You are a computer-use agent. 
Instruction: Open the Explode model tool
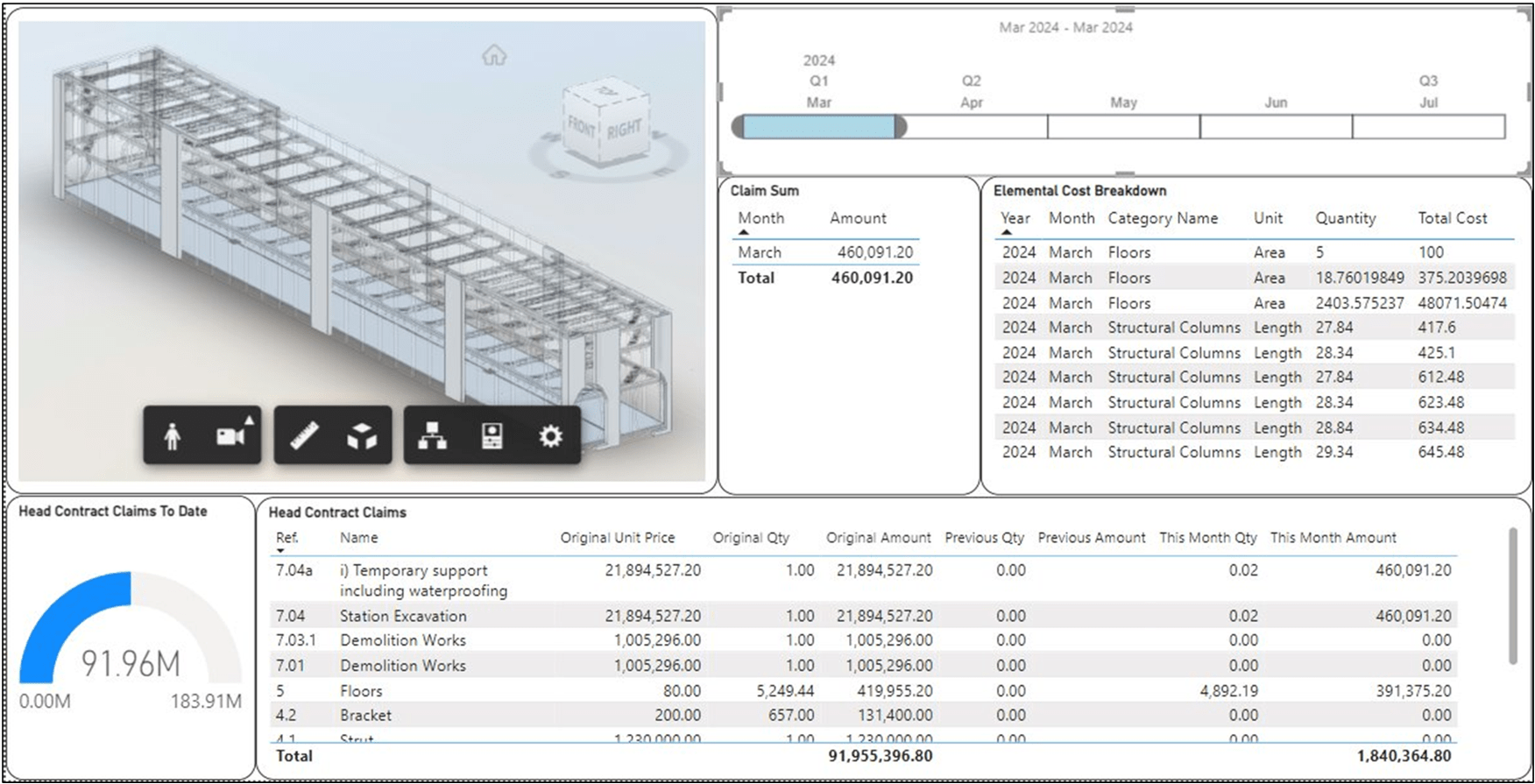pyautogui.click(x=362, y=435)
